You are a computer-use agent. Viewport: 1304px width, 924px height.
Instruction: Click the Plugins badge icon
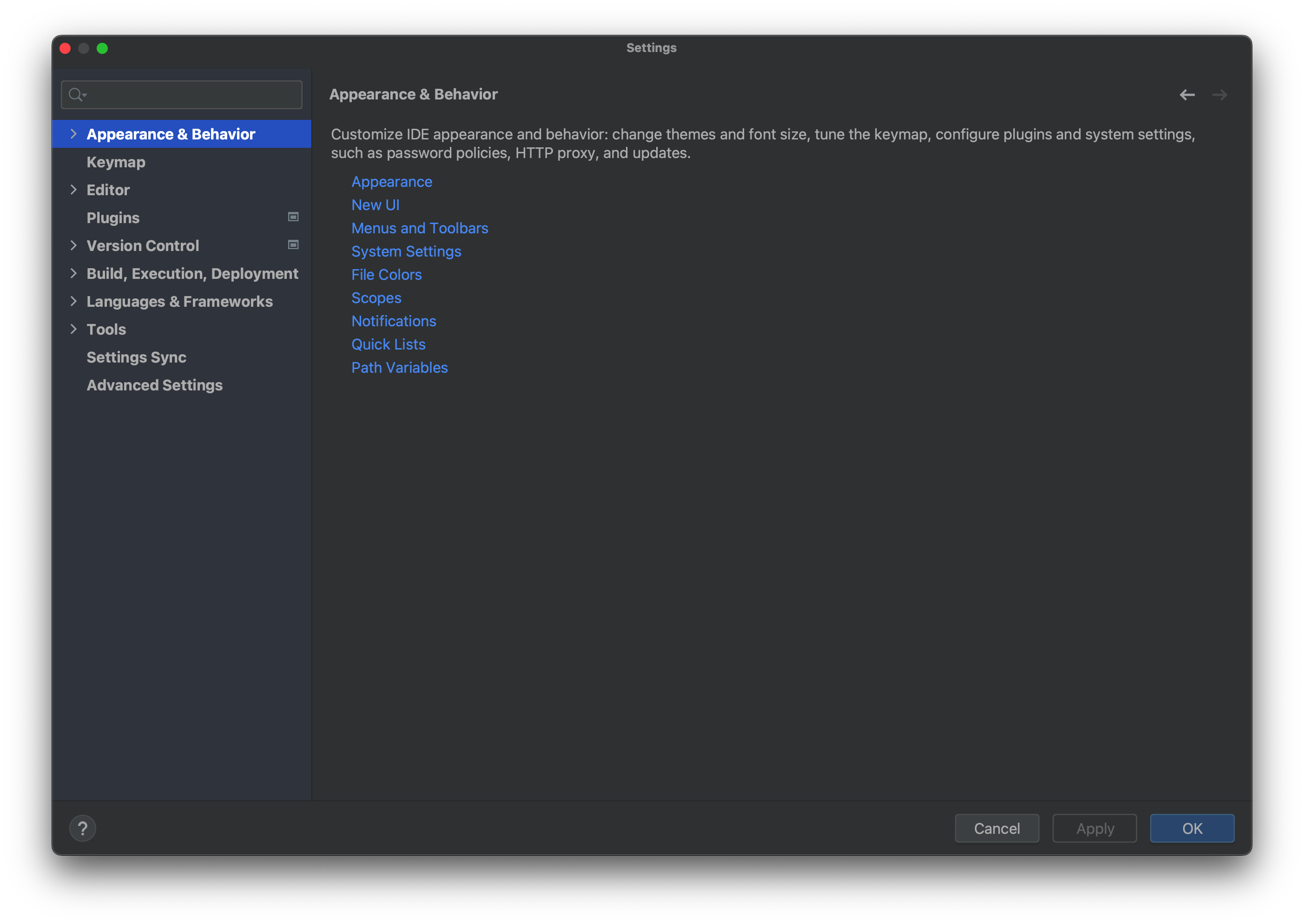coord(293,217)
